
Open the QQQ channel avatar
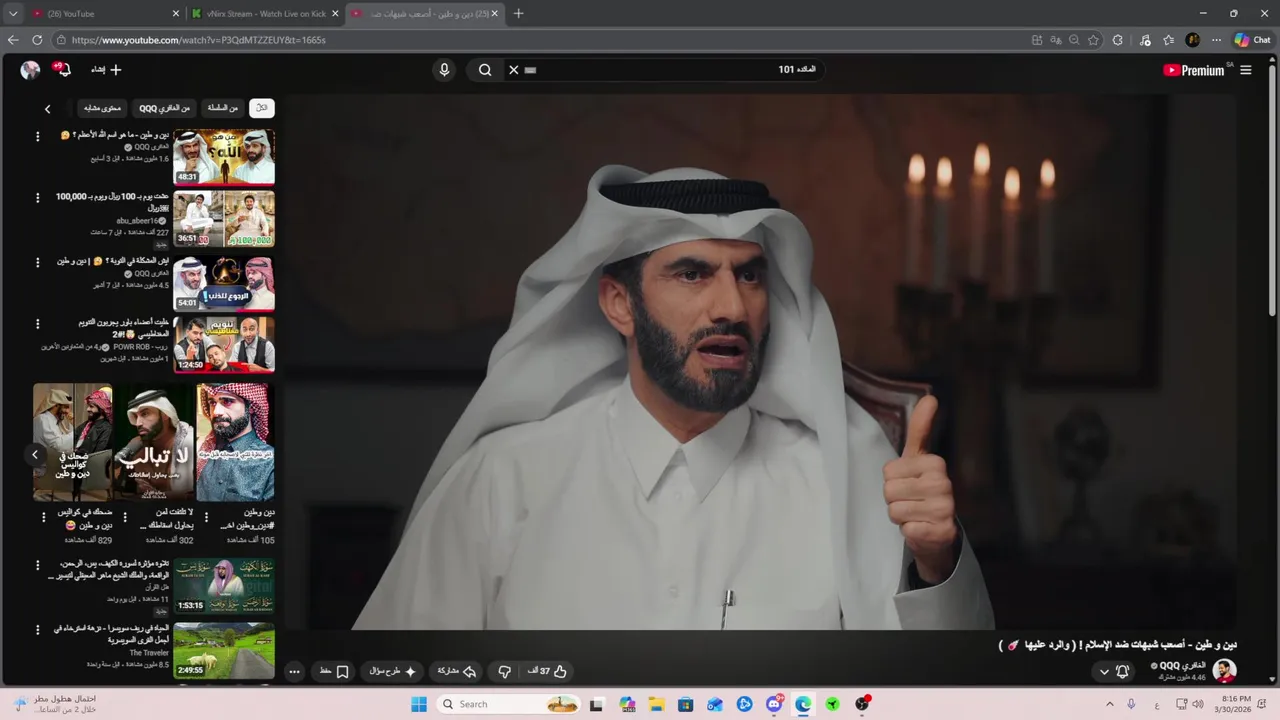1224,671
